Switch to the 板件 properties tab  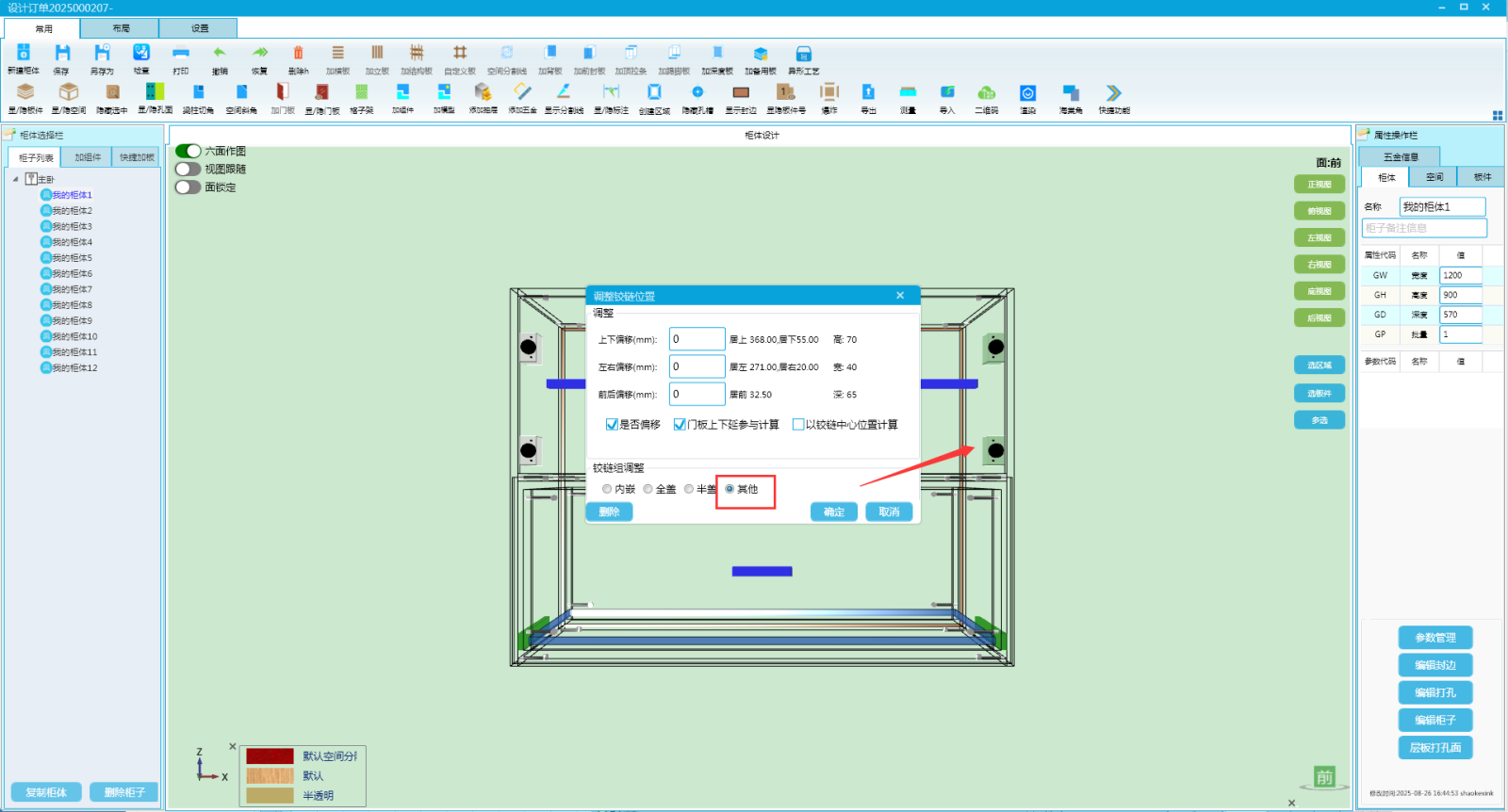(x=1482, y=177)
